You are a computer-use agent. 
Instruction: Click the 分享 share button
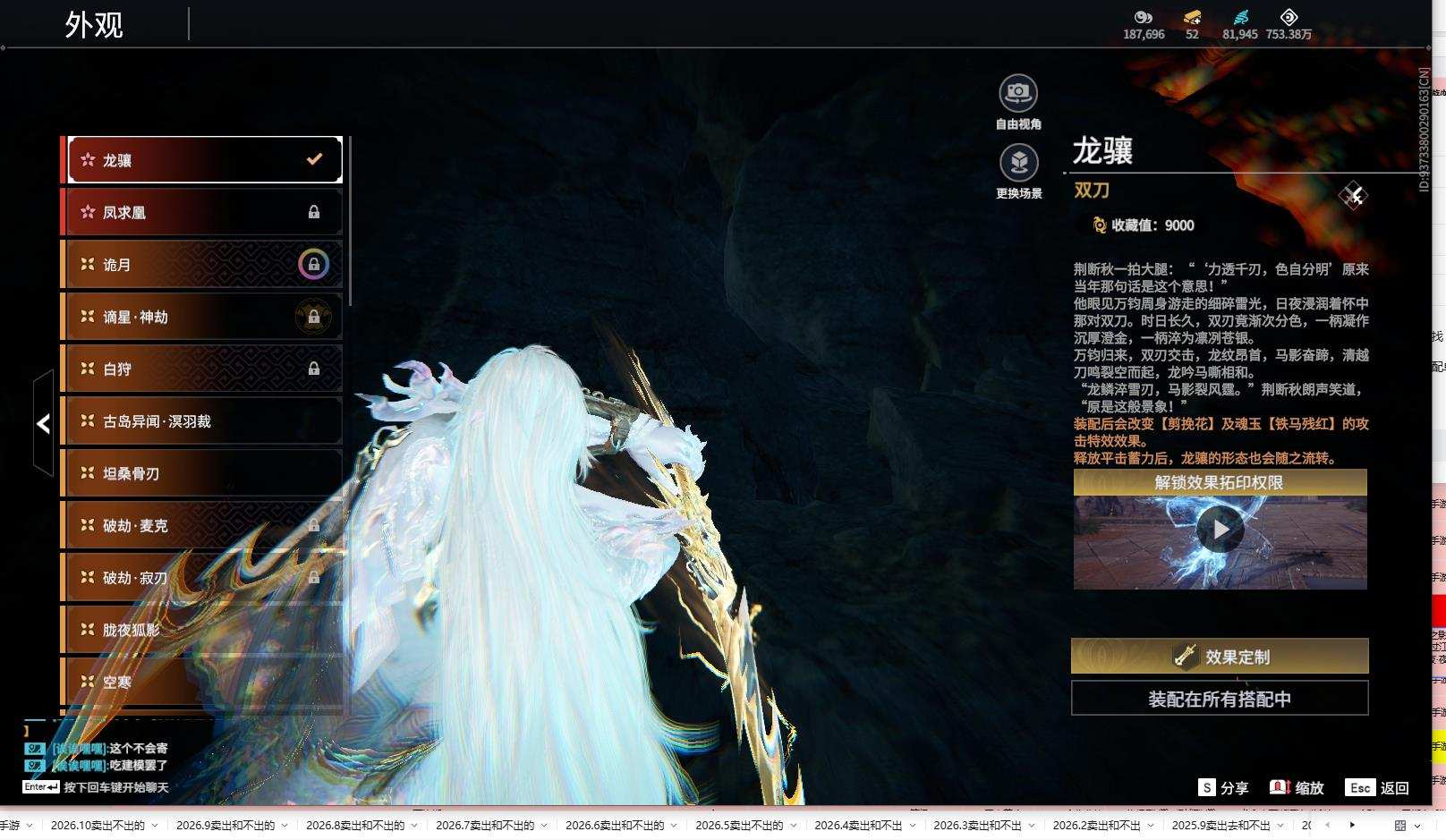tap(1223, 787)
